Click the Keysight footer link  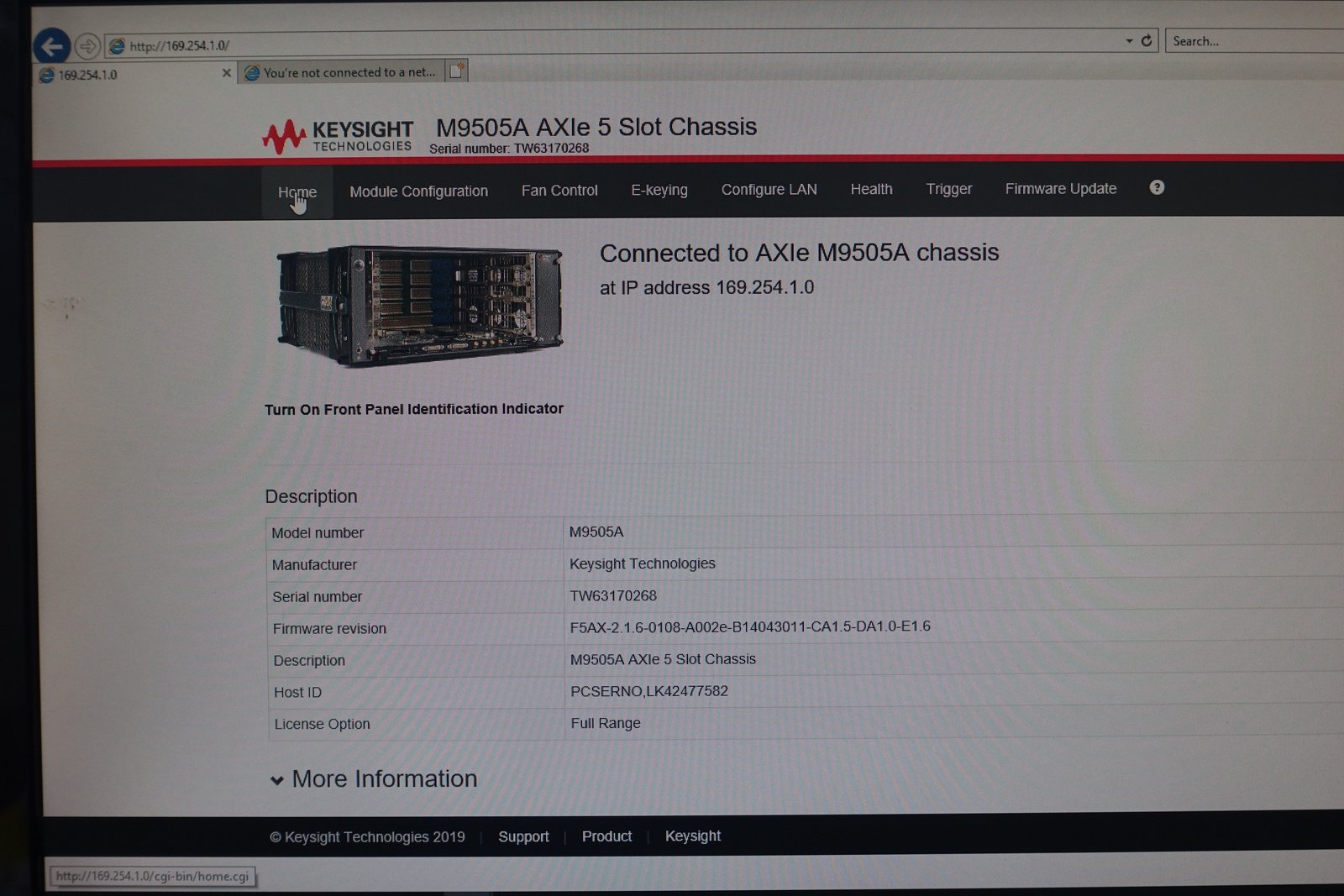click(693, 836)
